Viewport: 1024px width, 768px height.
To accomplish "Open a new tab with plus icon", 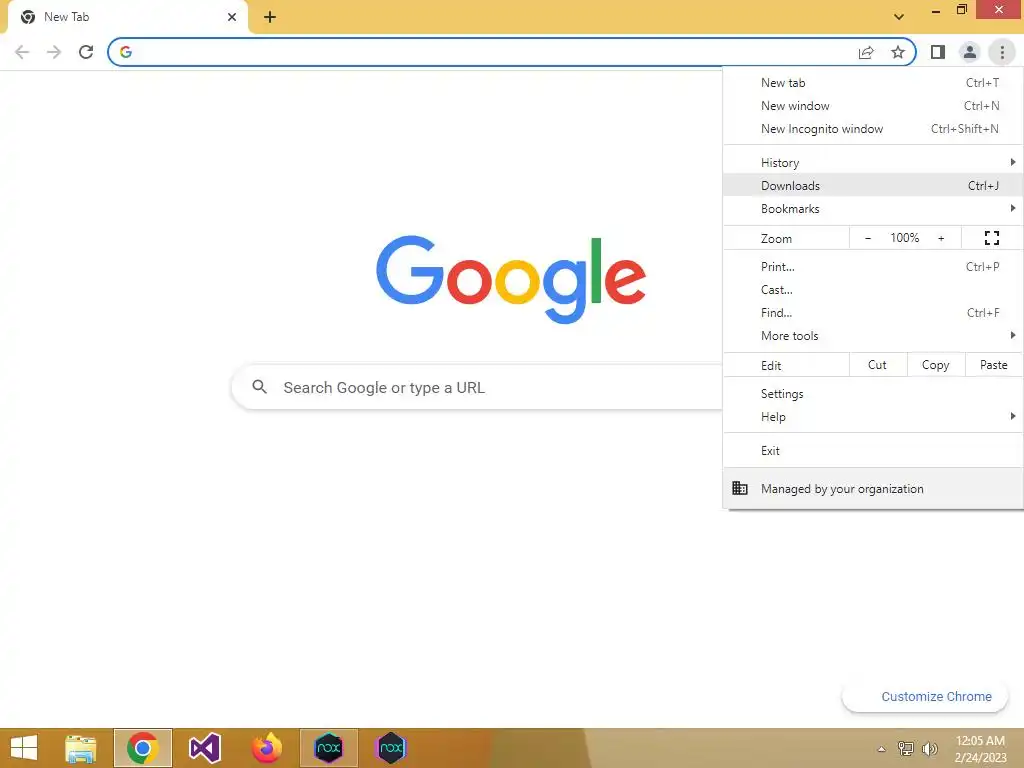I will 270,17.
